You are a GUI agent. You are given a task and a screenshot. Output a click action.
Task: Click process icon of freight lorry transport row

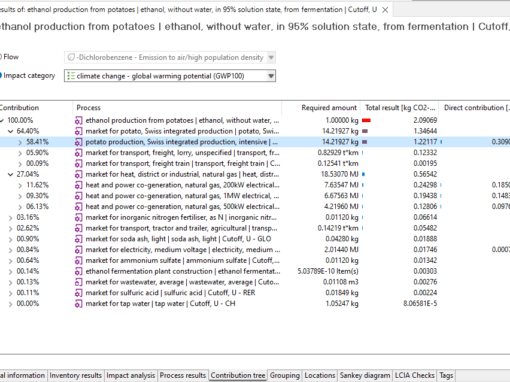tap(78, 153)
